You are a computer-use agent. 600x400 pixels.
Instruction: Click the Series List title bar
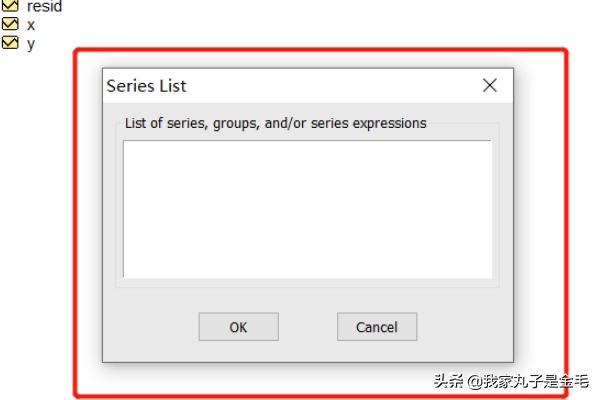pos(308,86)
